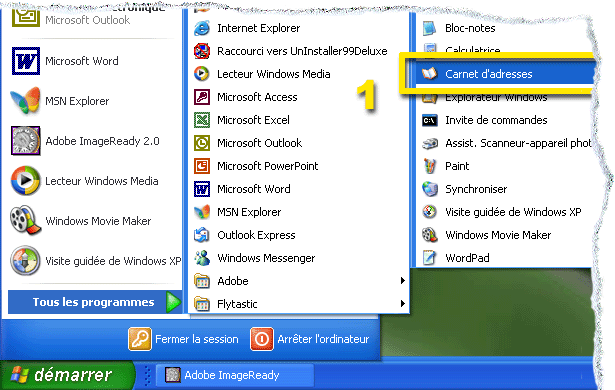The height and width of the screenshot is (390, 615).
Task: Expand the Flytastic submenu arrow
Action: click(x=402, y=303)
